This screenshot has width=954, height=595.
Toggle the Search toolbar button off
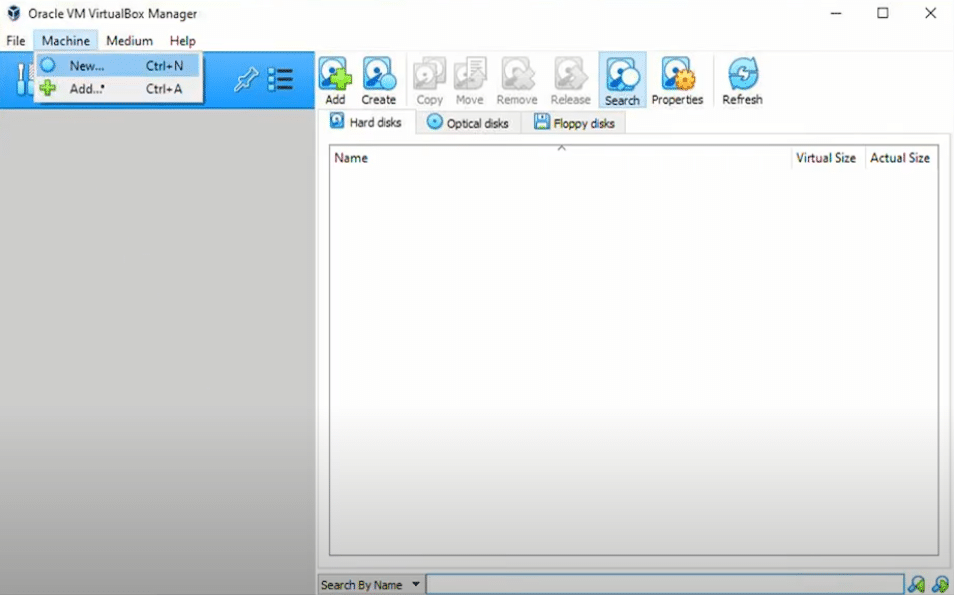pos(622,80)
